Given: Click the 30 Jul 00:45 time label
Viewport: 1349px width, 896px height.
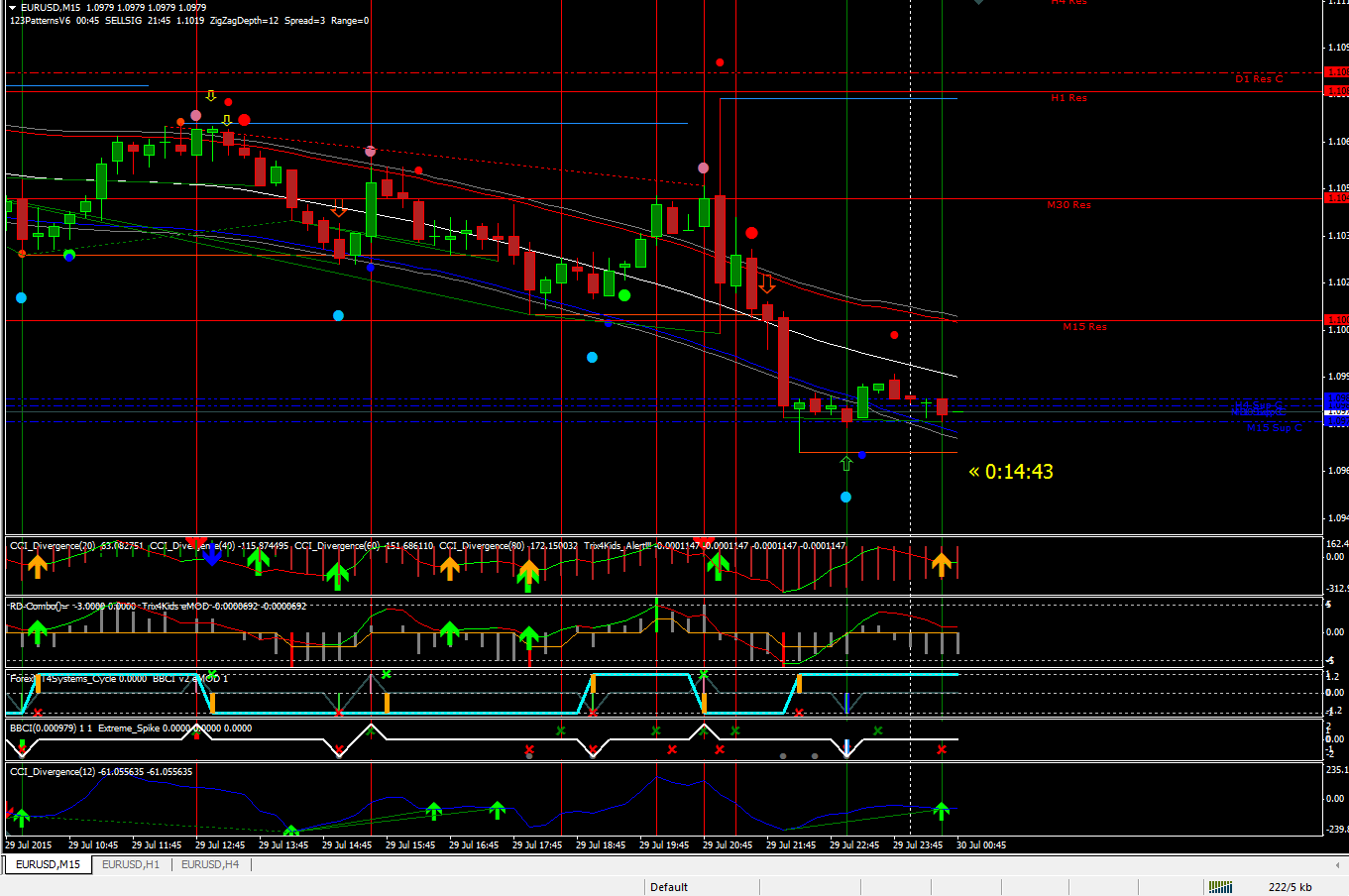Looking at the screenshot, I should [981, 845].
